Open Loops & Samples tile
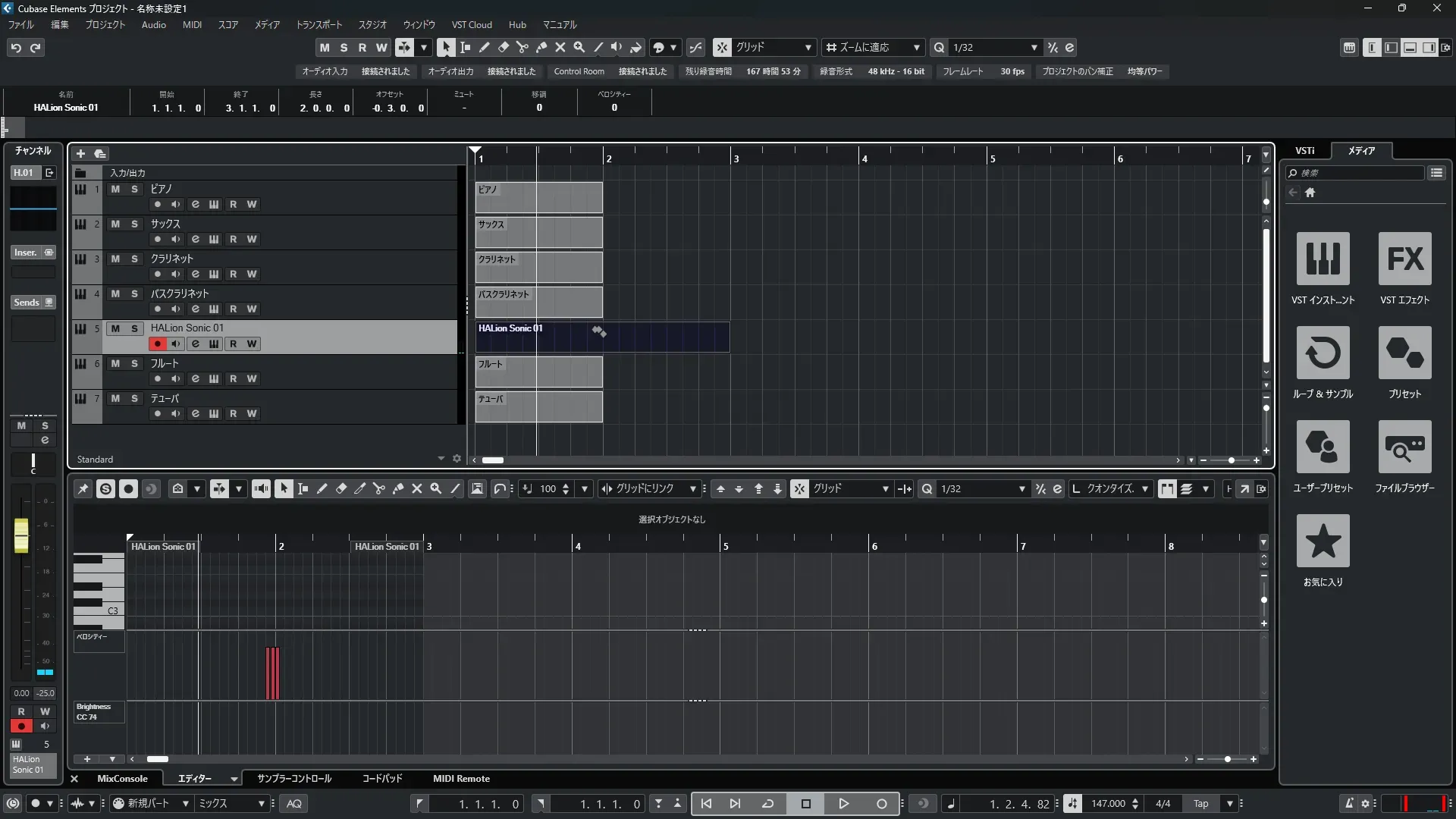This screenshot has width=1456, height=819. 1323,353
